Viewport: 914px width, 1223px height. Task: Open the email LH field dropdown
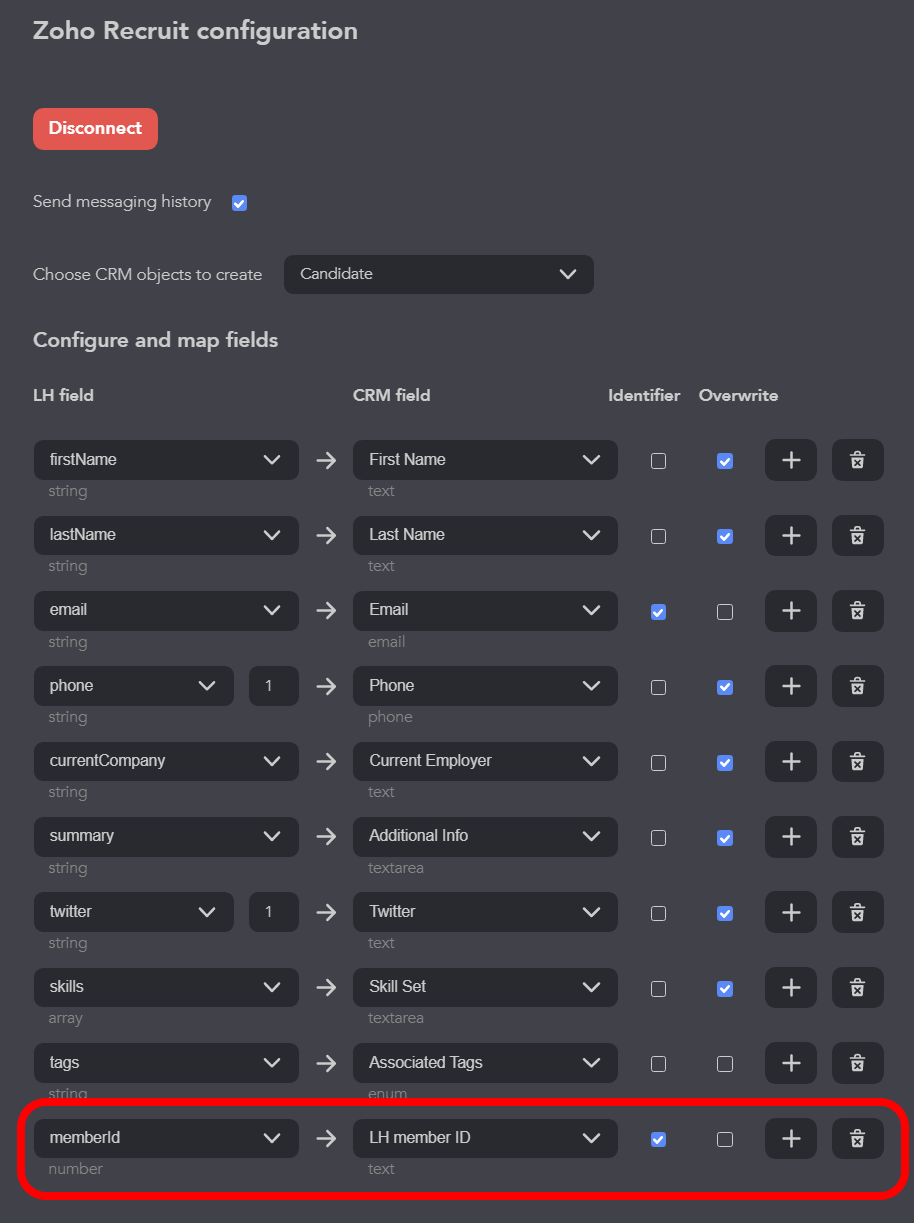coord(166,610)
